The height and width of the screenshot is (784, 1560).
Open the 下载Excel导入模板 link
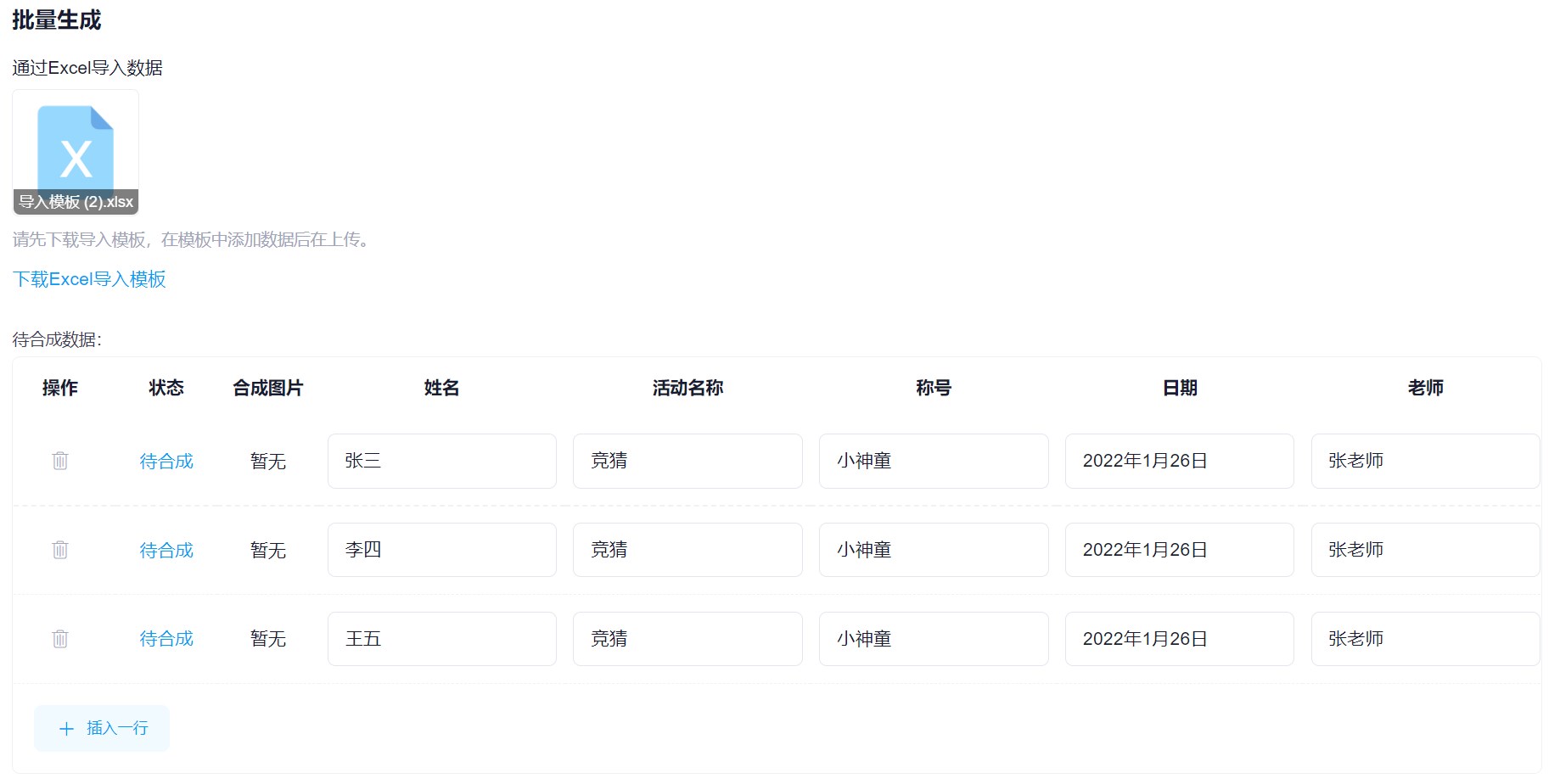[89, 279]
